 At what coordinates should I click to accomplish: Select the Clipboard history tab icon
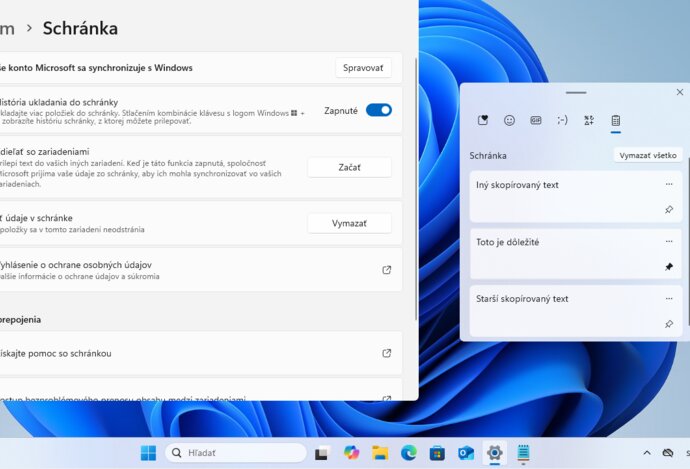(616, 120)
